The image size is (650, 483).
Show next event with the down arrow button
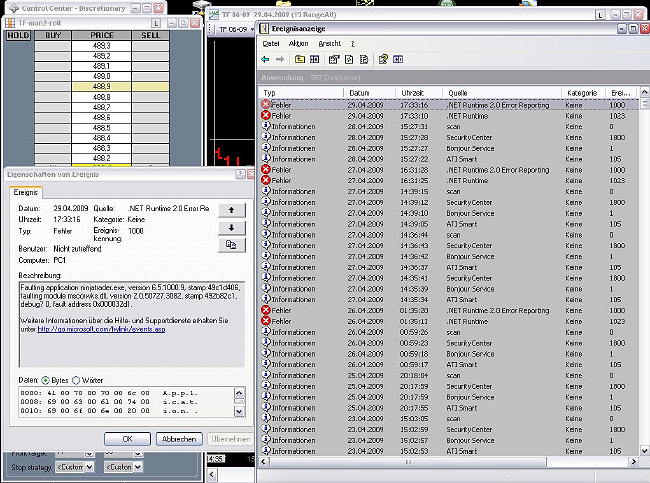(x=232, y=228)
